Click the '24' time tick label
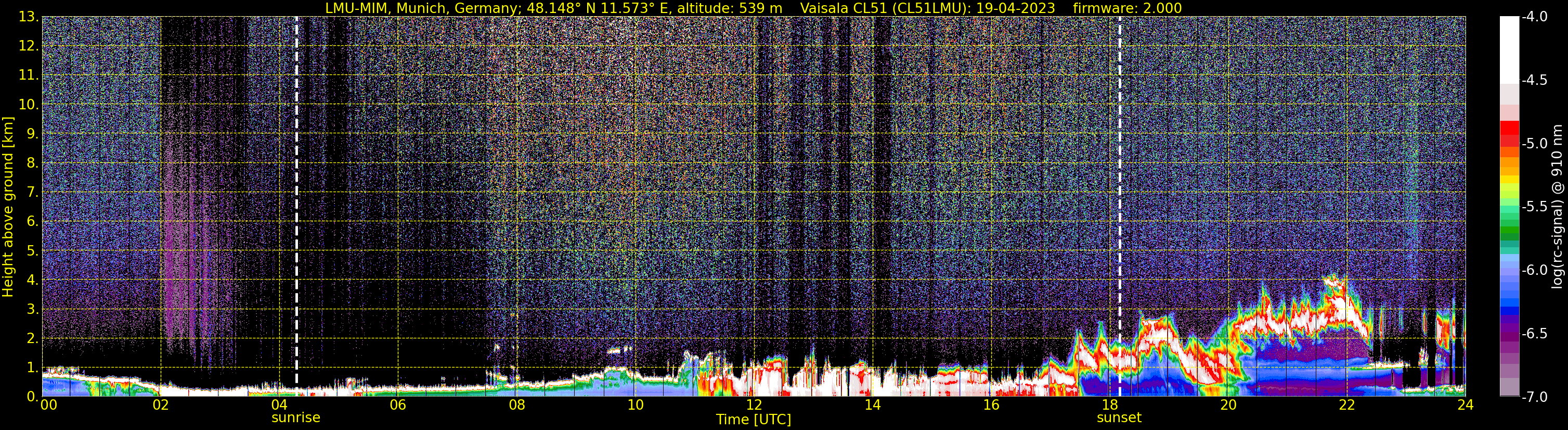 coord(1465,404)
